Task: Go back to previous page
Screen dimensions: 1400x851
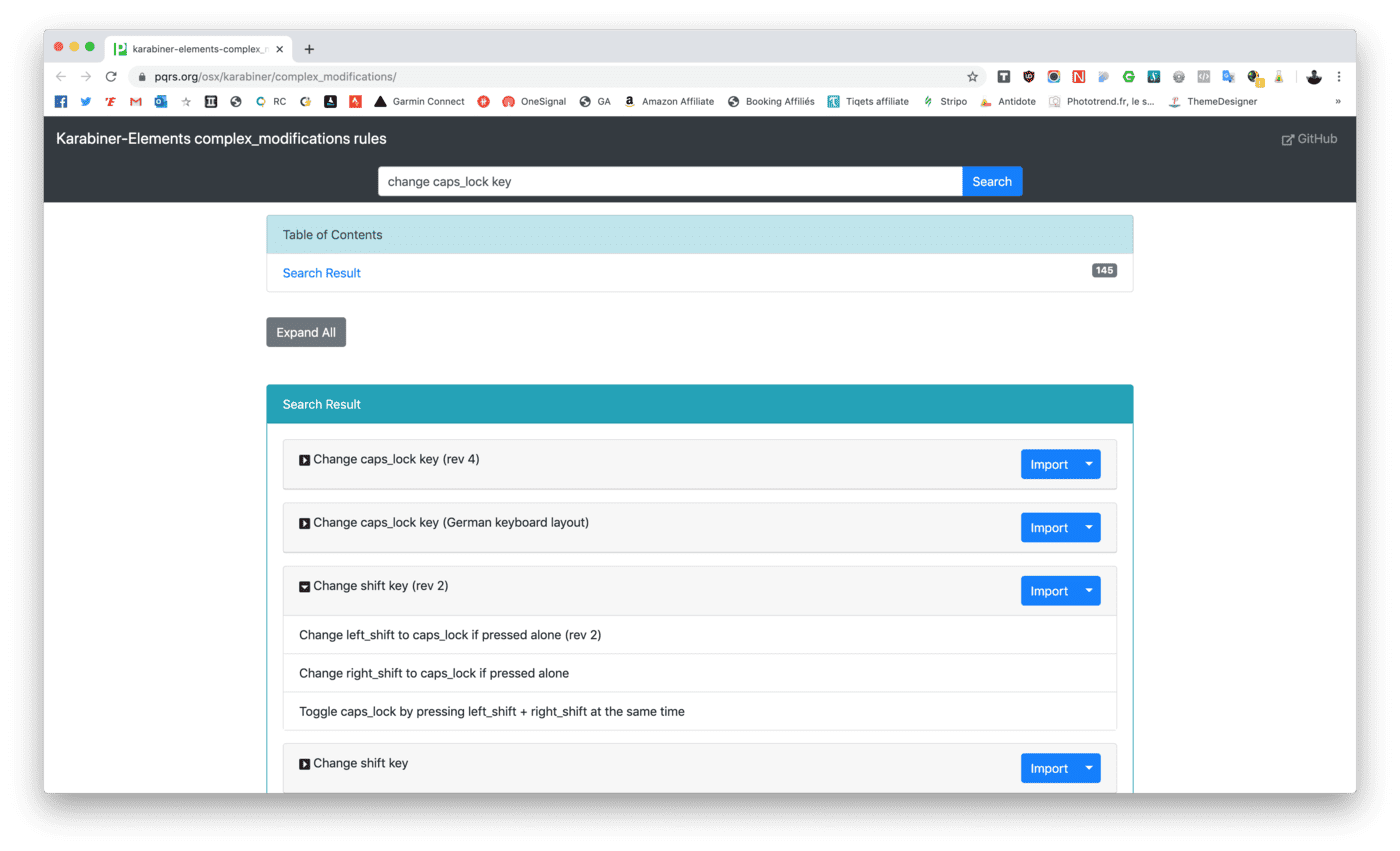Action: (x=61, y=76)
